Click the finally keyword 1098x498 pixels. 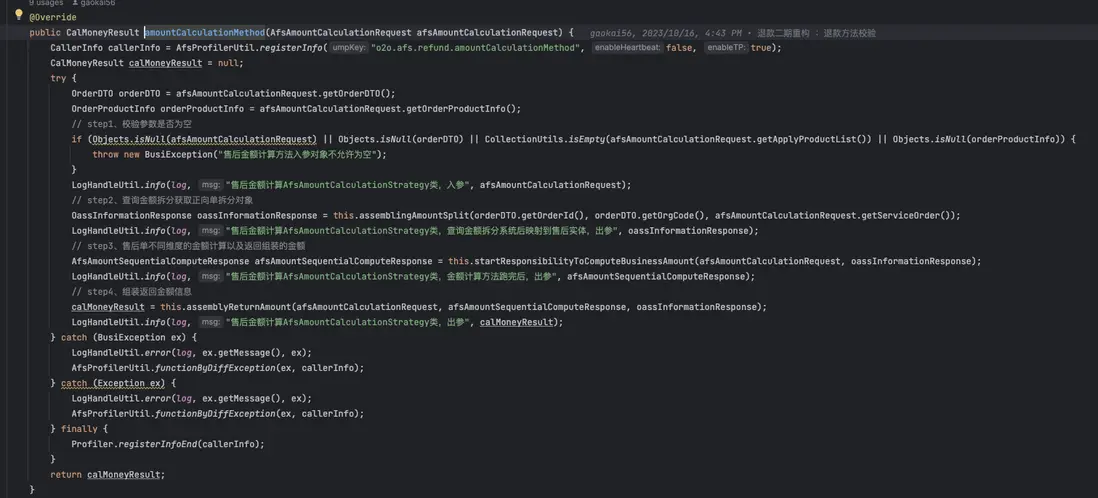pos(79,429)
